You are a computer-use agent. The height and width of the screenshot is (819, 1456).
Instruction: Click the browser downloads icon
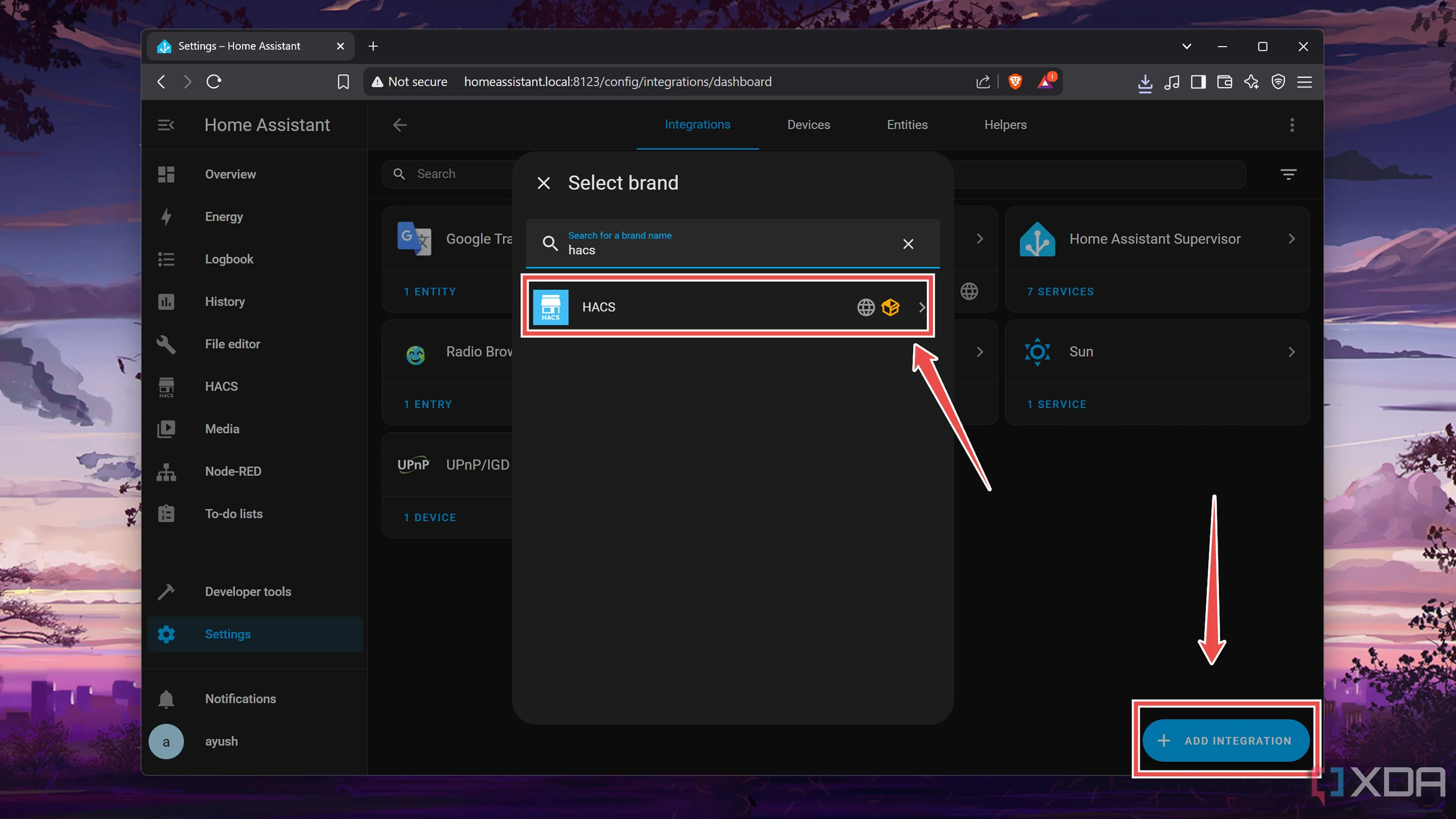pos(1145,83)
